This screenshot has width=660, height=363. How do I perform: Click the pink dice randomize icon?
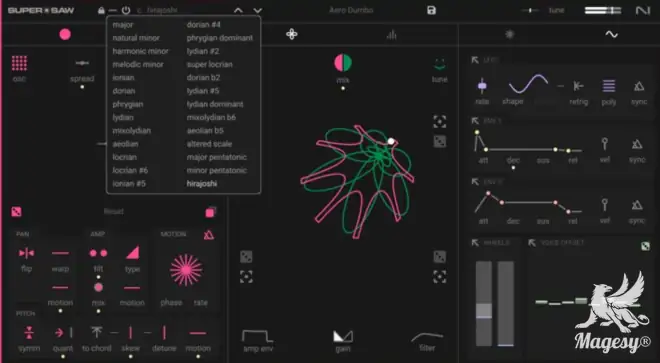click(x=16, y=212)
